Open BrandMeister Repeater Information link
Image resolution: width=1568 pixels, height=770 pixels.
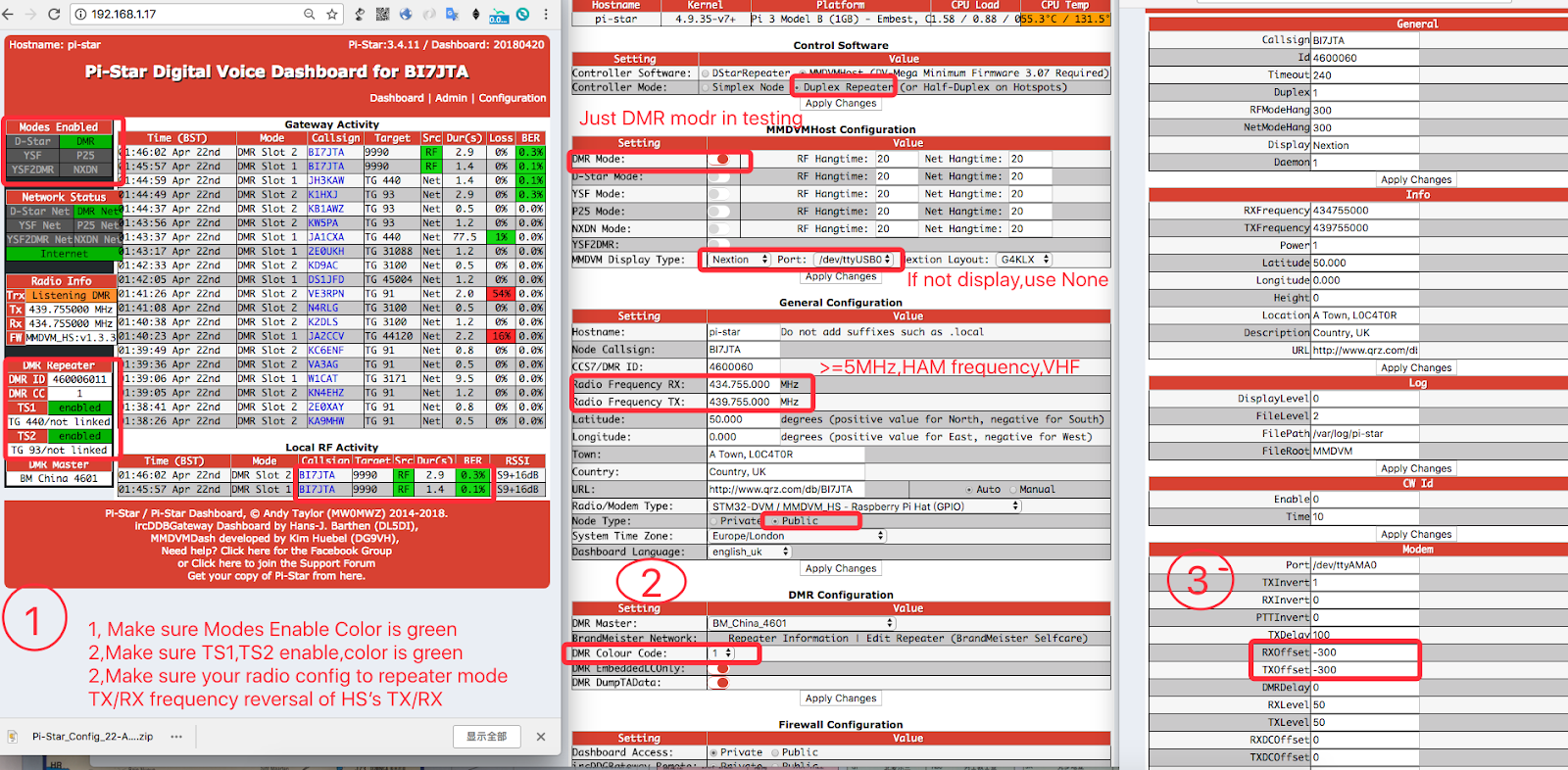coord(788,639)
